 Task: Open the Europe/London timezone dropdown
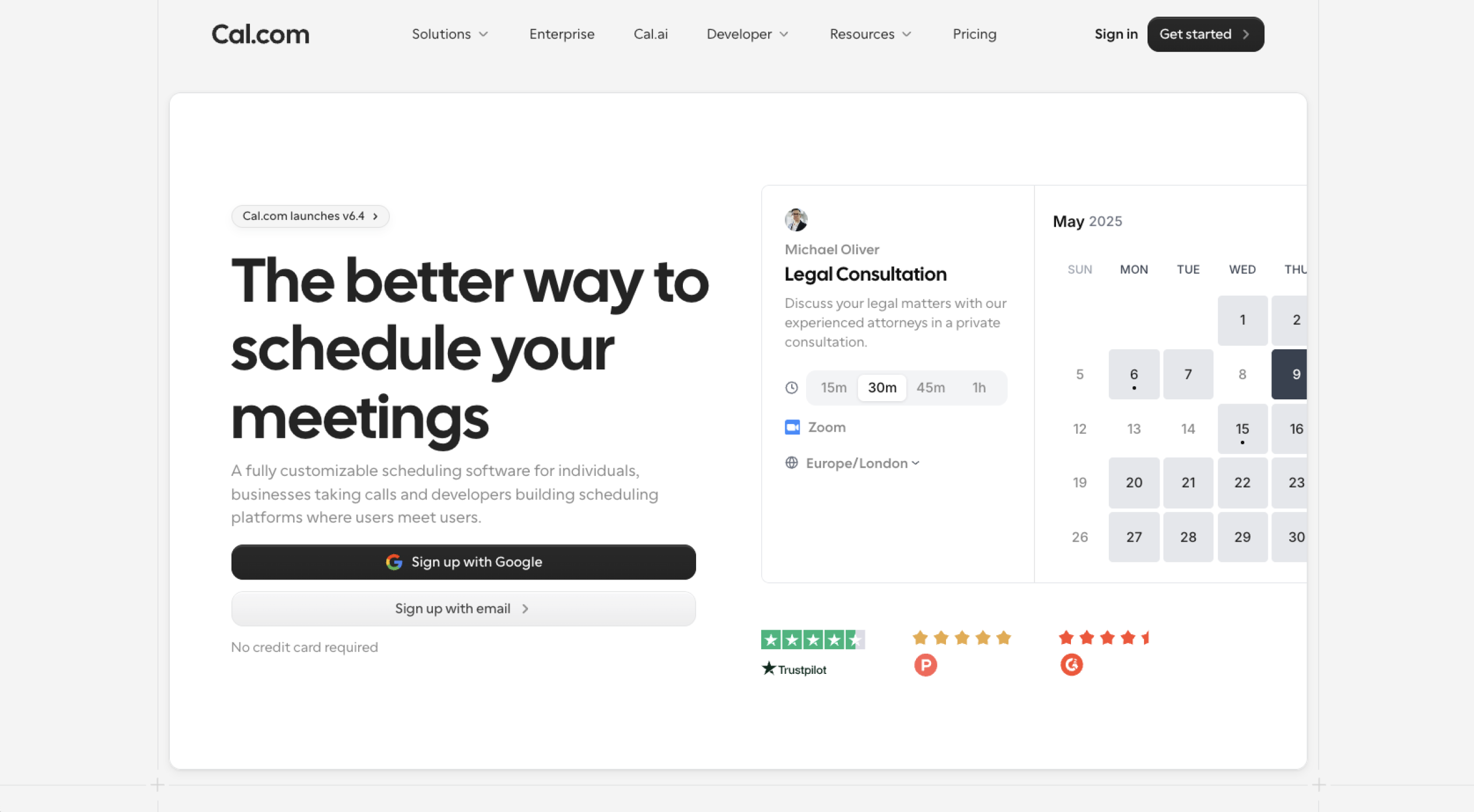click(862, 463)
